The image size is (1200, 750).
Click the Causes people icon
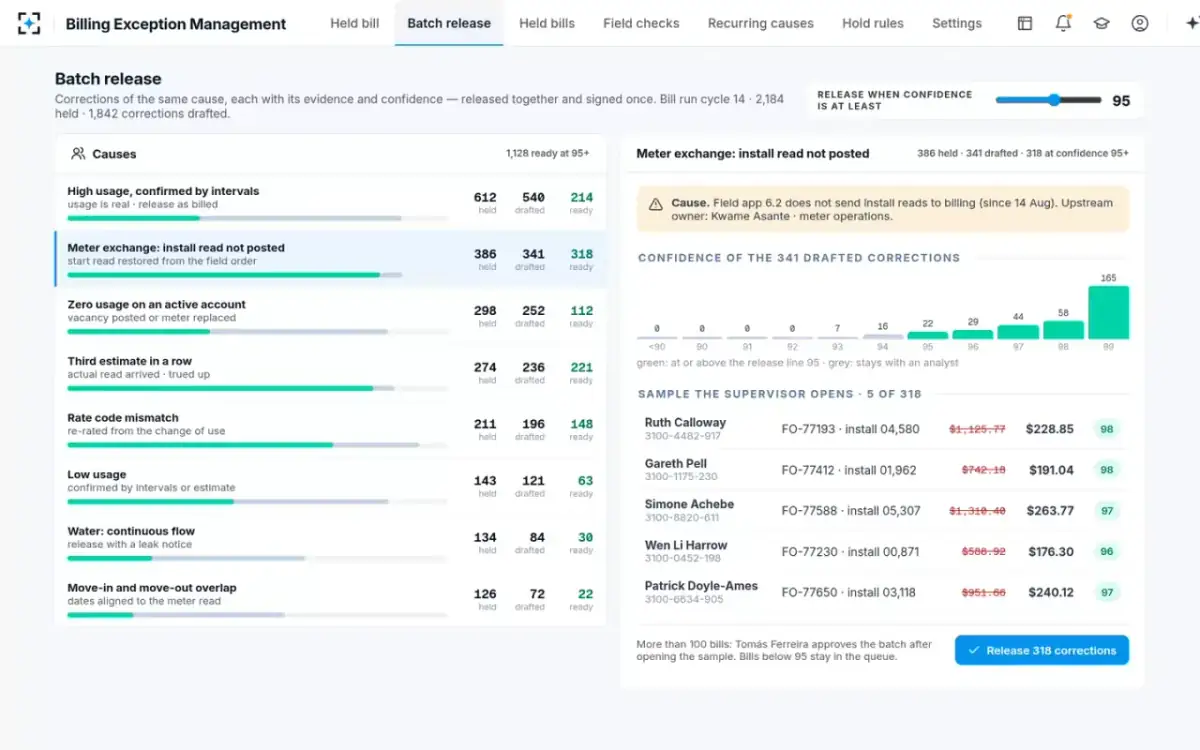(78, 154)
